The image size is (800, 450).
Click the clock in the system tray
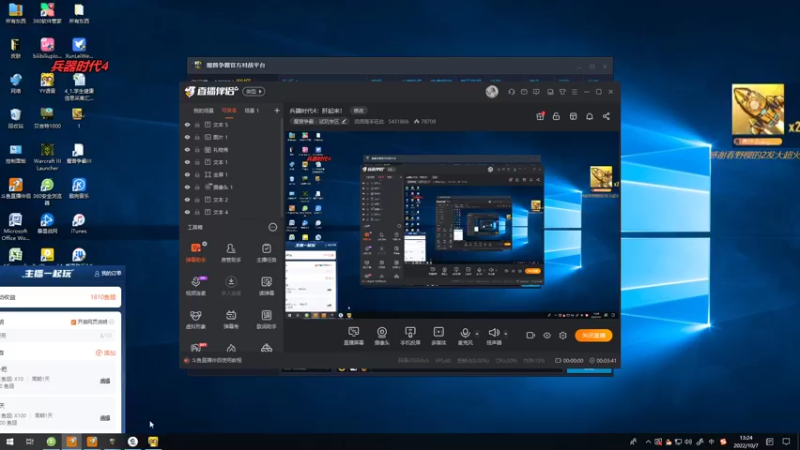click(x=746, y=441)
